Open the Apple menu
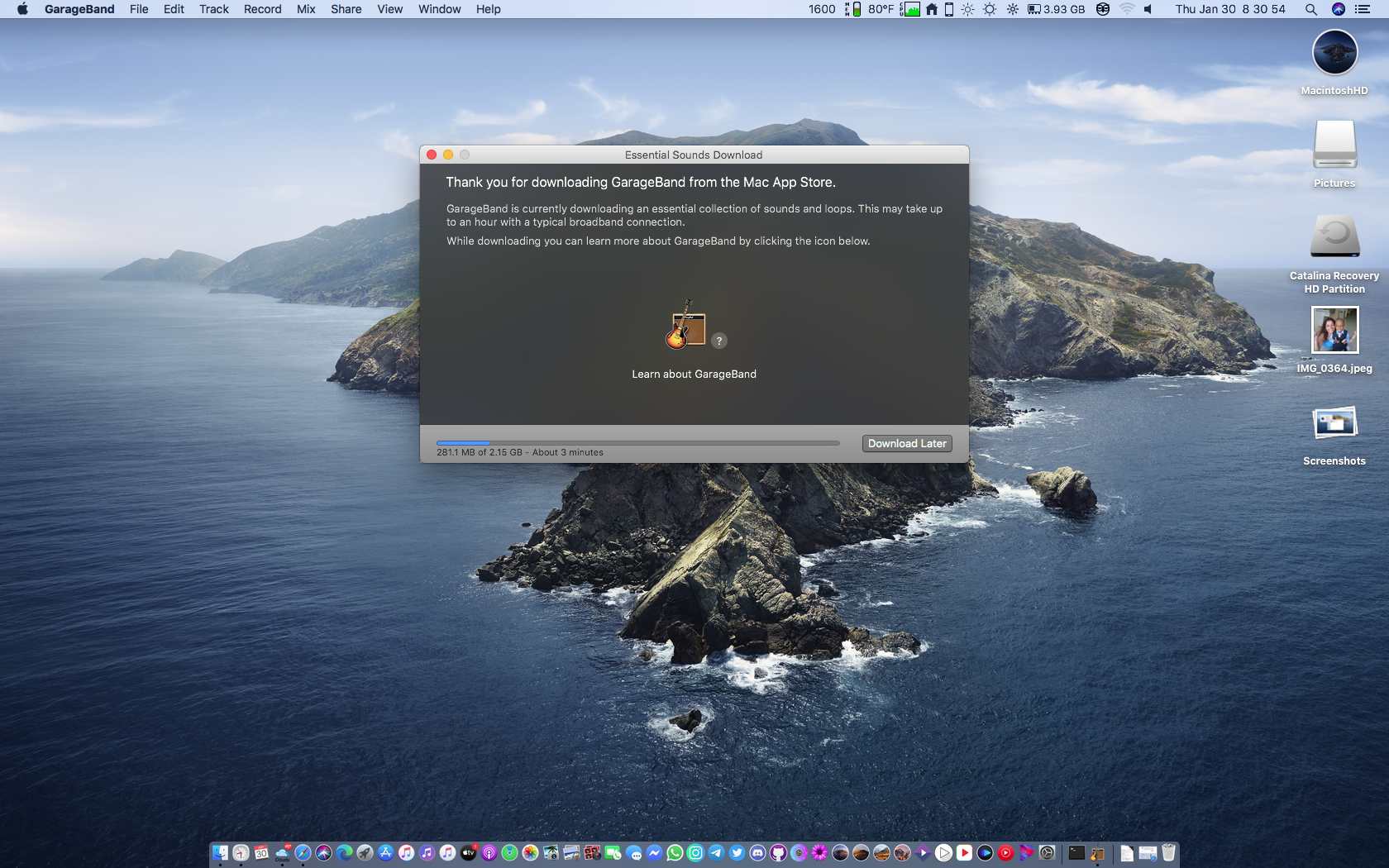1389x868 pixels. point(22,9)
